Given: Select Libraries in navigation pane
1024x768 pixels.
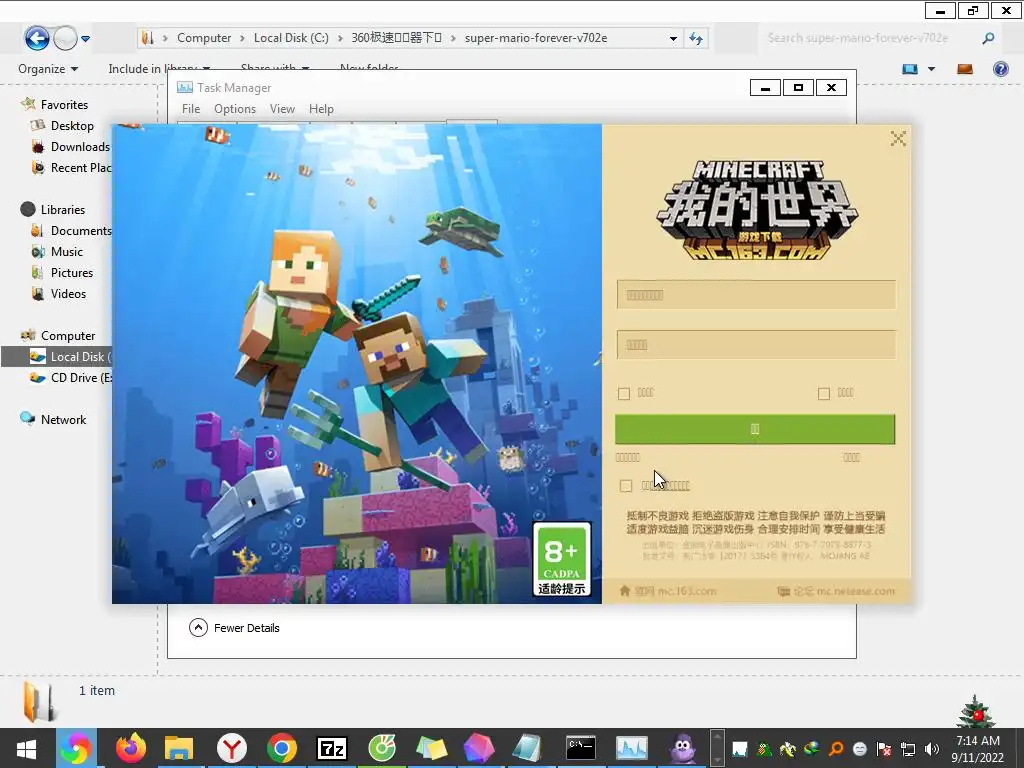Looking at the screenshot, I should coord(63,210).
